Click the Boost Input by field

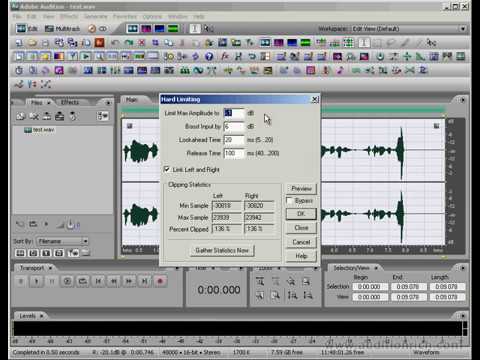point(234,126)
